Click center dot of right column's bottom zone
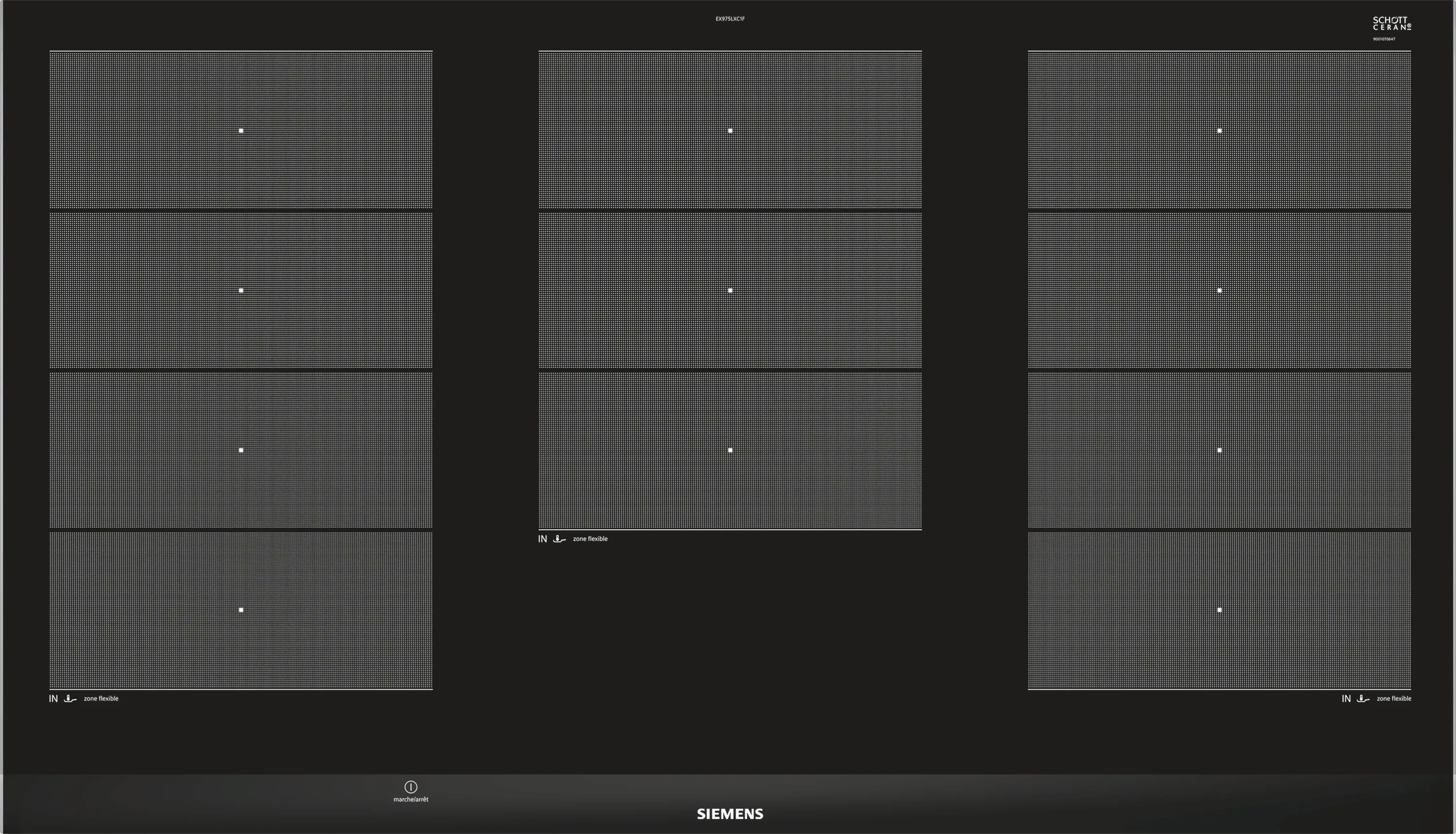Viewport: 1456px width, 834px height. tap(1220, 610)
